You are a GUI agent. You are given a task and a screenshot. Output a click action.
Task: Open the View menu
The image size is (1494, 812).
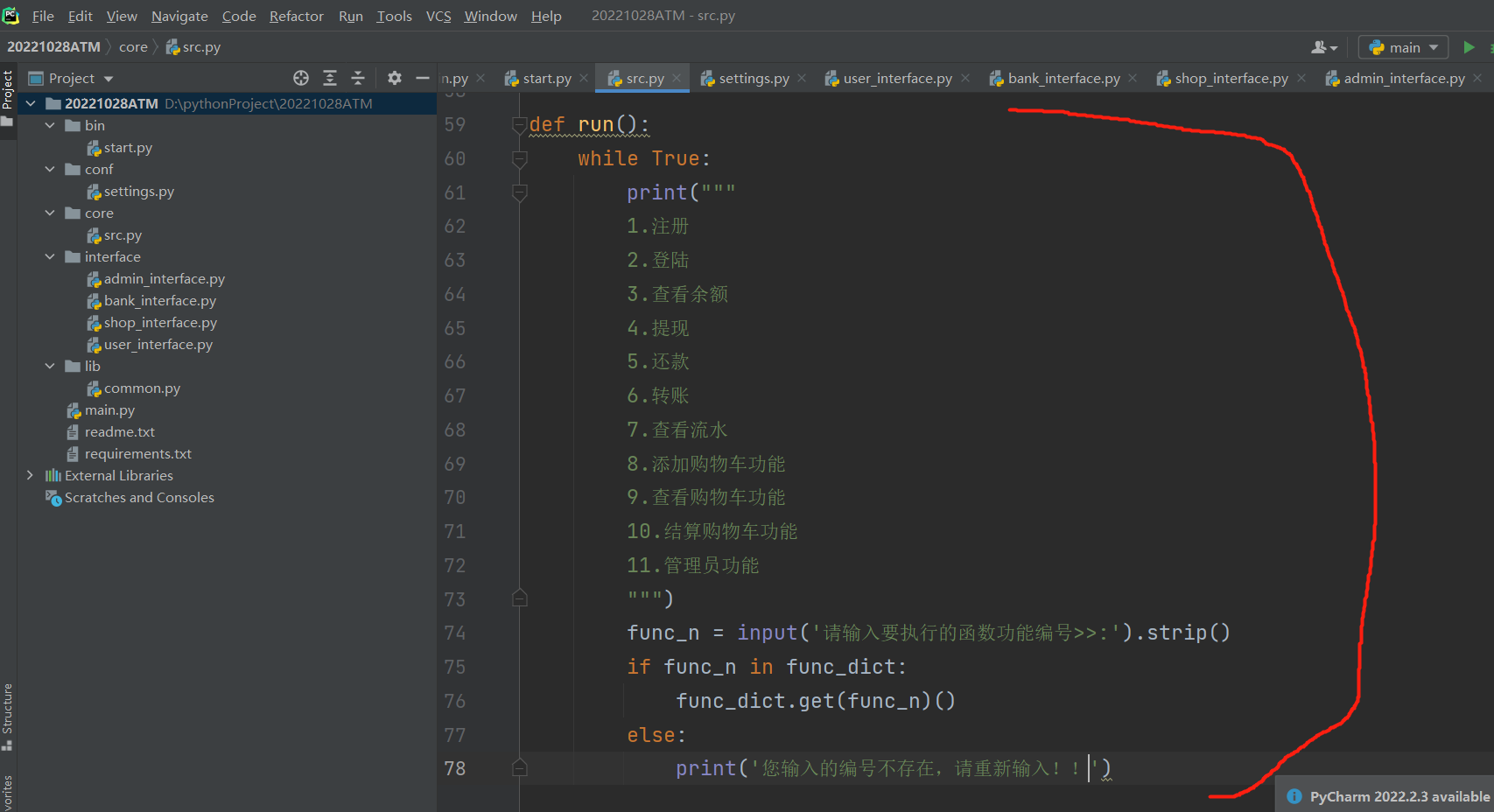(122, 16)
